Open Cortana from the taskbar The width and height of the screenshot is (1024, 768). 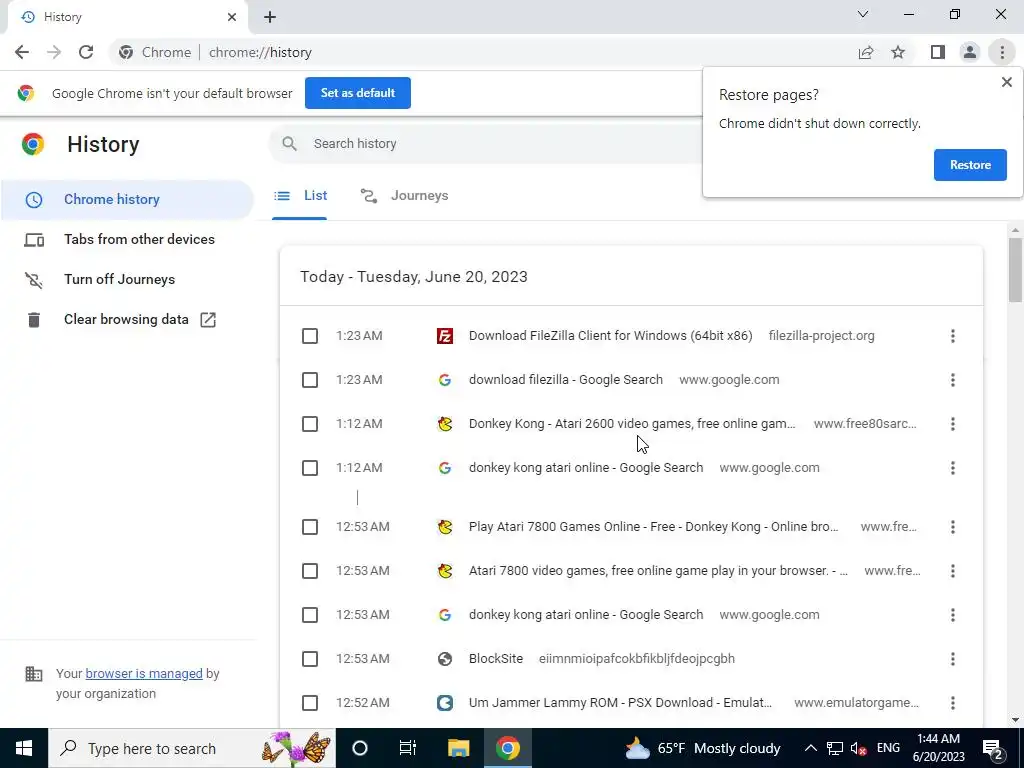360,748
